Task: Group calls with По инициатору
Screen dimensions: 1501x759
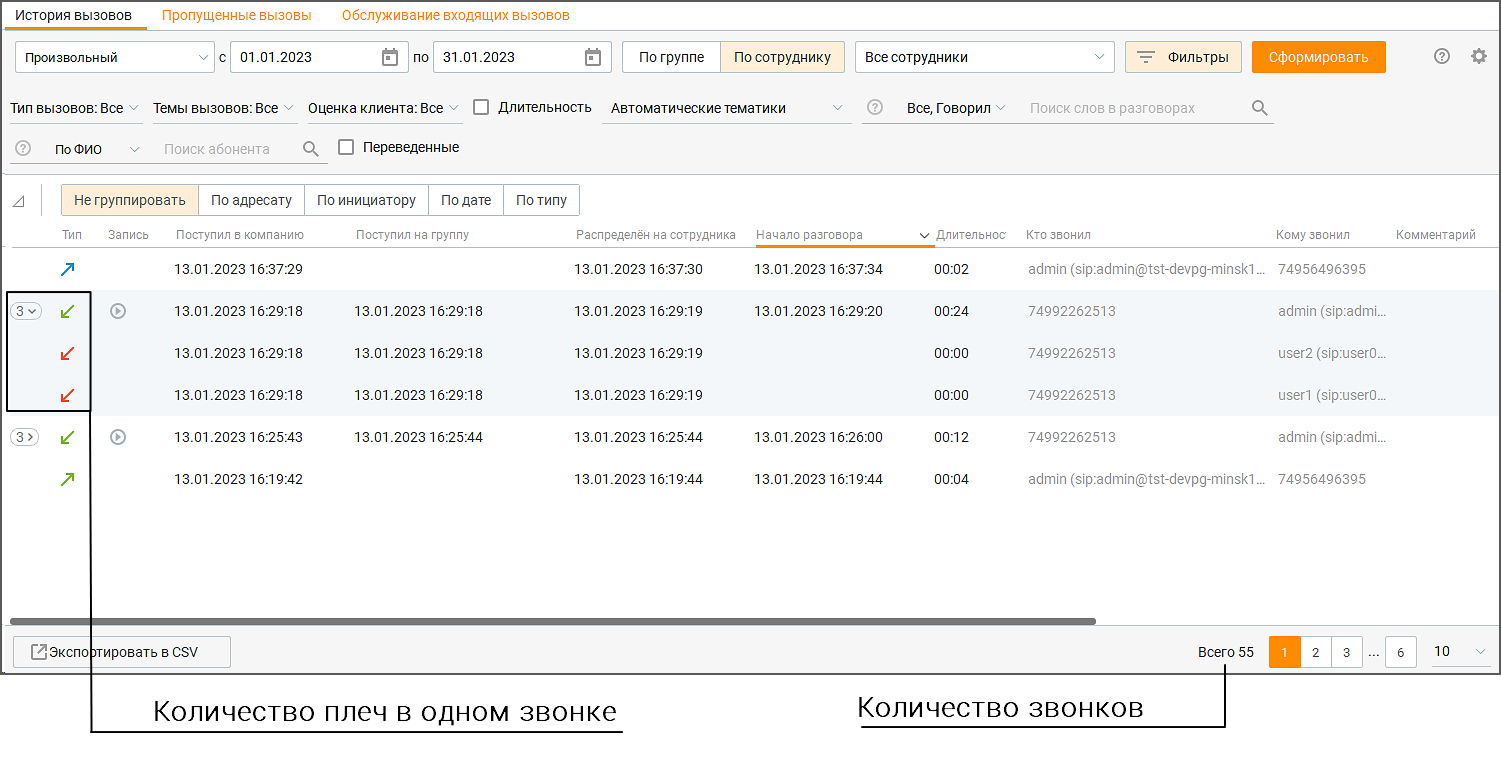Action: coord(366,200)
